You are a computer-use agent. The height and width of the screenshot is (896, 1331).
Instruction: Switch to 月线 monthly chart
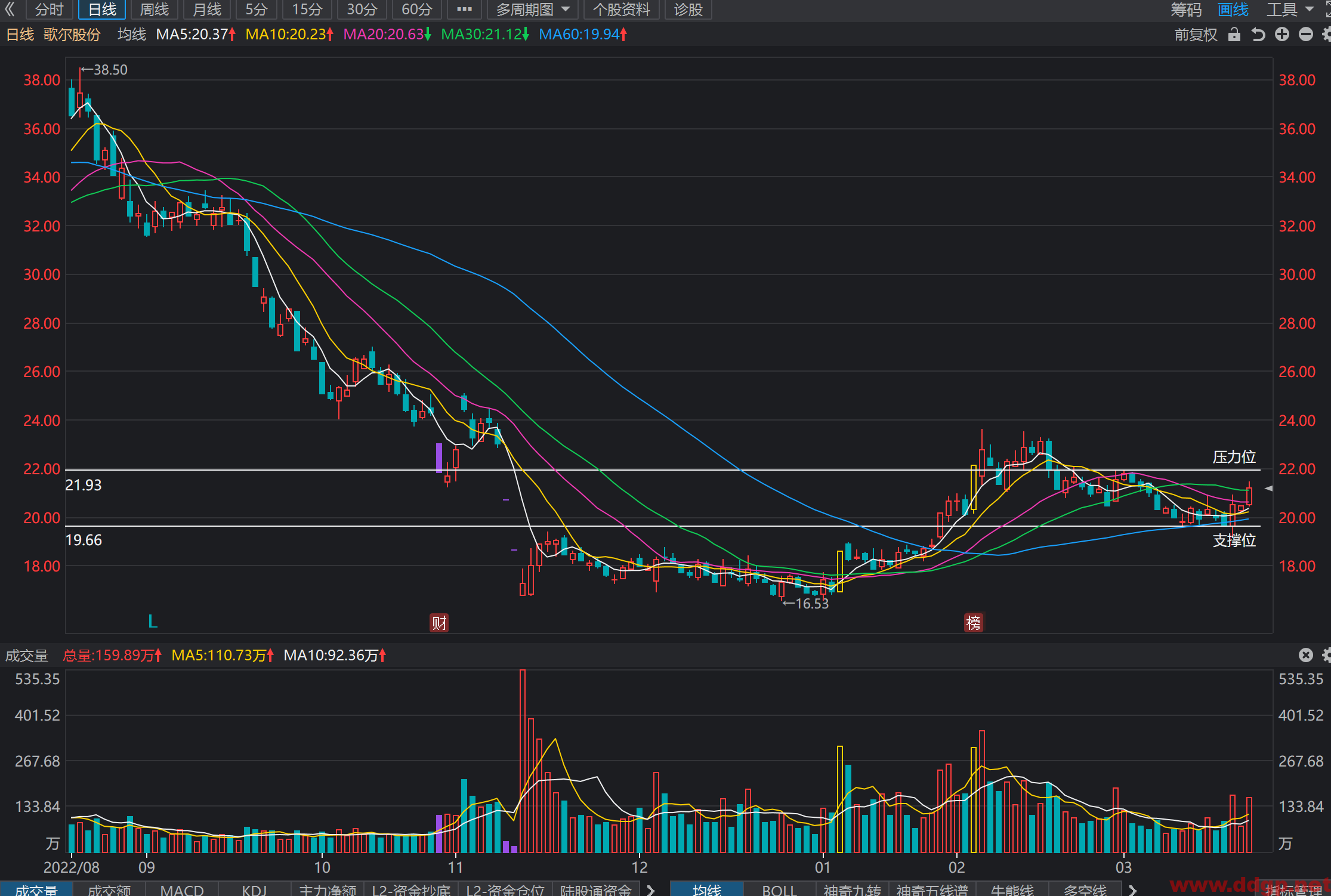click(x=207, y=10)
